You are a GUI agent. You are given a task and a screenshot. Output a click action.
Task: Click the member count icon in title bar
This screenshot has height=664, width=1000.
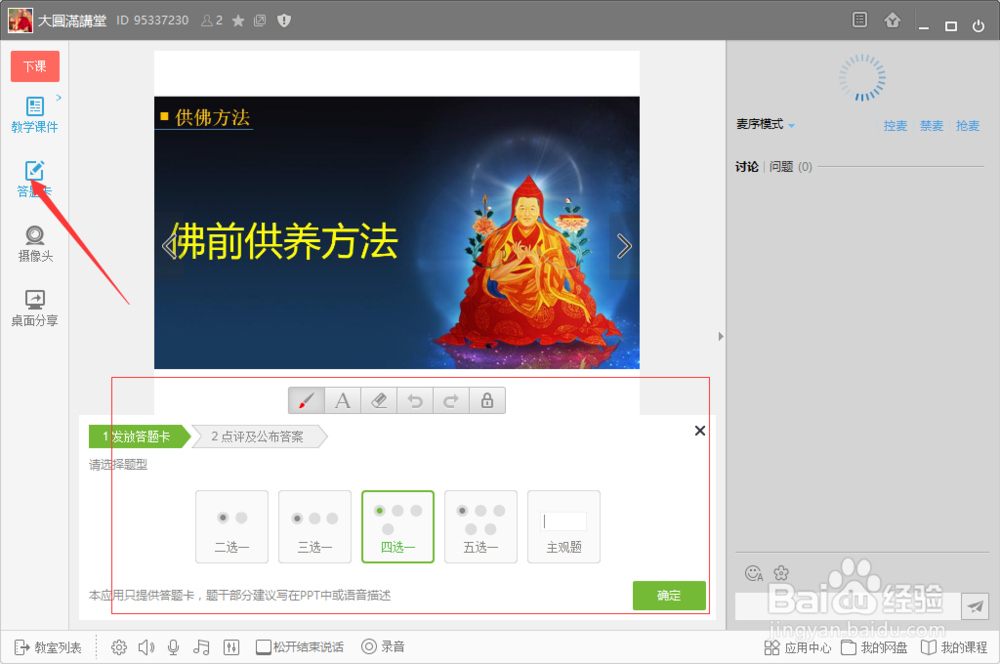(x=212, y=20)
